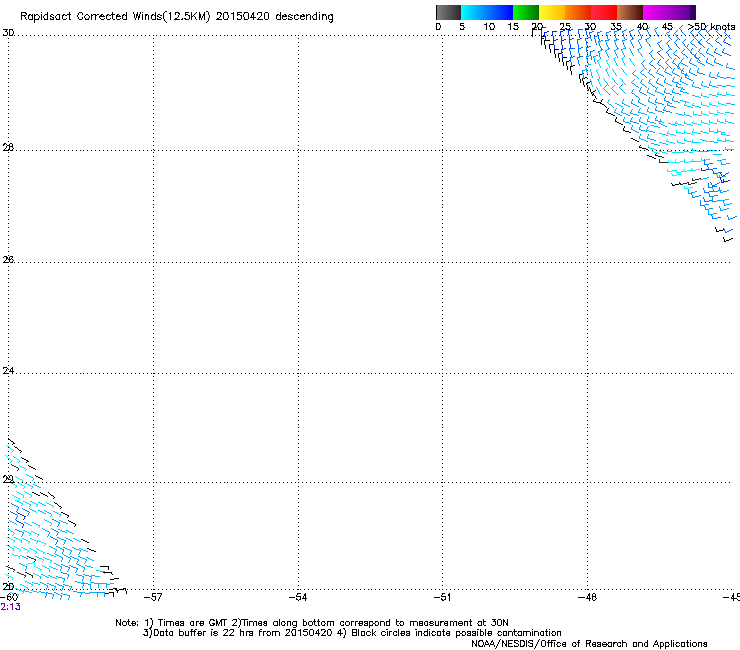This screenshot has width=740, height=650.
Task: Click the 'NOAA/NESDIS/Office of Research and Applications' credit
Action: tap(589, 644)
